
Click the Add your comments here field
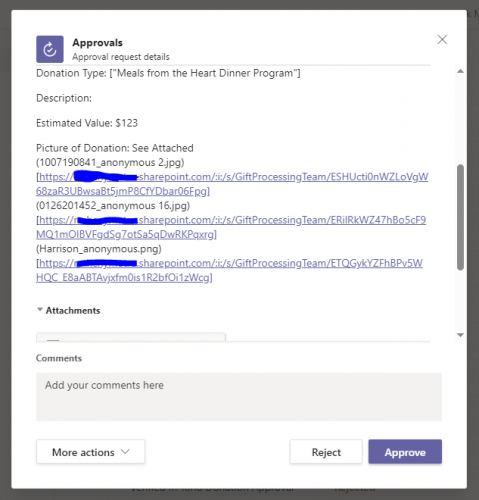pos(239,397)
